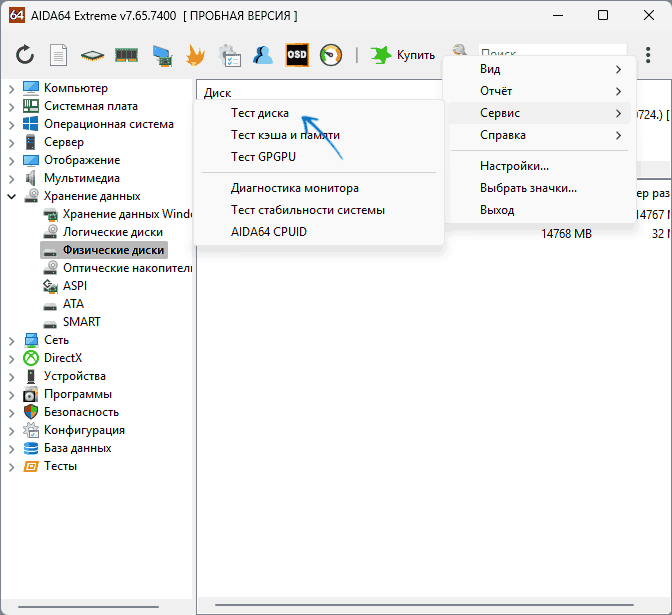Click Выход to exit the program
This screenshot has height=615, width=672.
540,210
